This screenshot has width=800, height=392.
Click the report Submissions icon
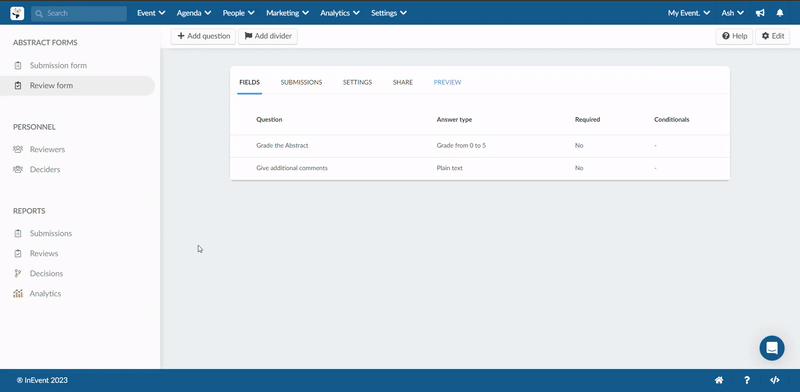[x=18, y=233]
